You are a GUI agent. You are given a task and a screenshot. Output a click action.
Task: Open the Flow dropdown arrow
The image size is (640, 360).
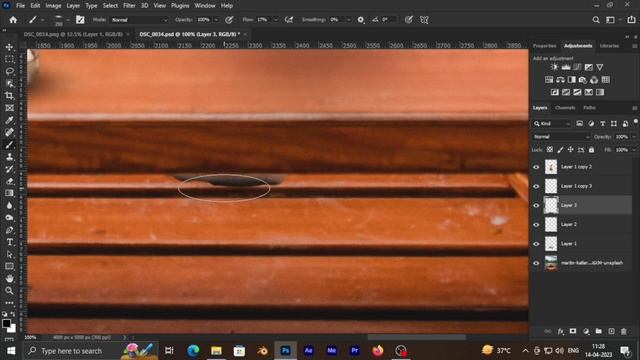click(276, 20)
